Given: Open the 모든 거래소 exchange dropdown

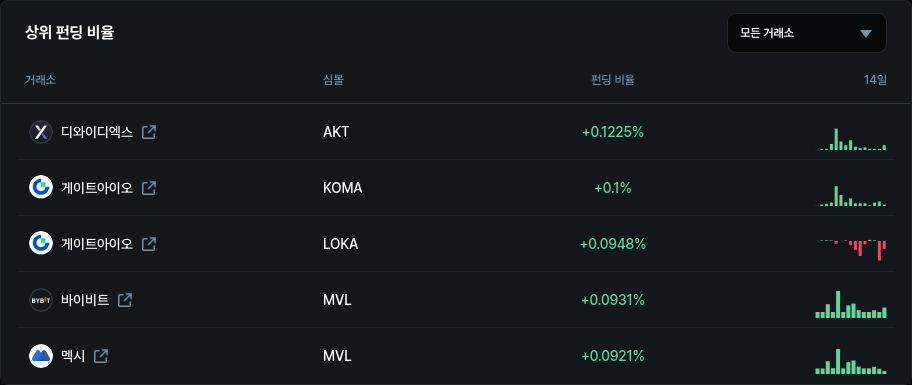Looking at the screenshot, I should (x=807, y=33).
